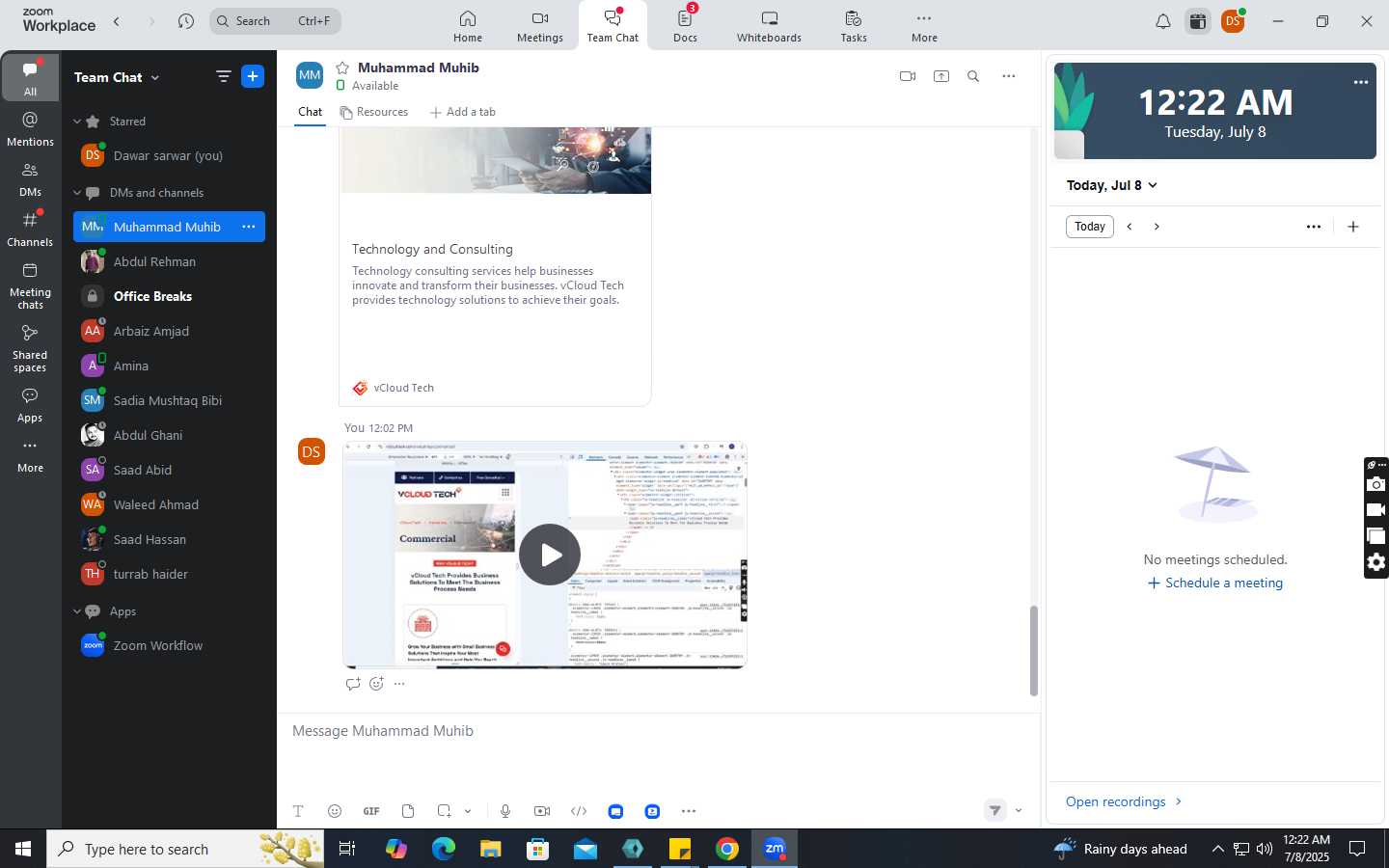Click the blue plus new chat button
This screenshot has width=1389, height=868.
(253, 76)
